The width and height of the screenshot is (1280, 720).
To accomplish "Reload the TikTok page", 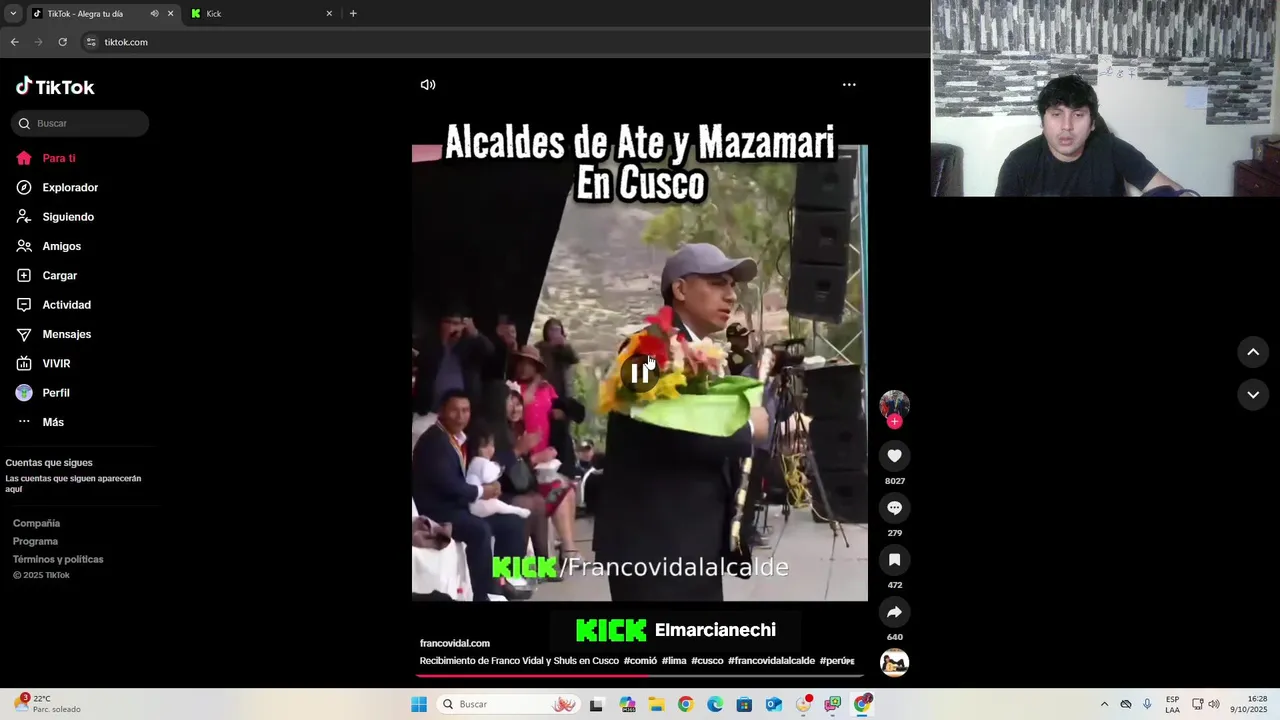I will coord(62,42).
